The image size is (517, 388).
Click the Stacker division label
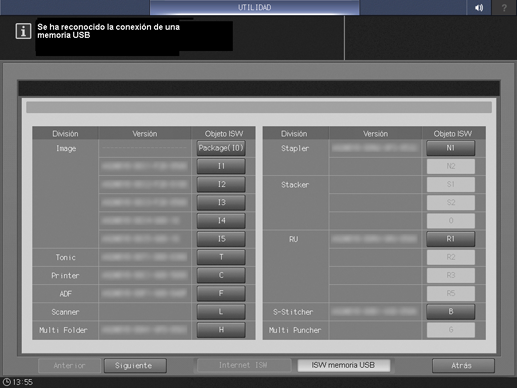pyautogui.click(x=295, y=185)
